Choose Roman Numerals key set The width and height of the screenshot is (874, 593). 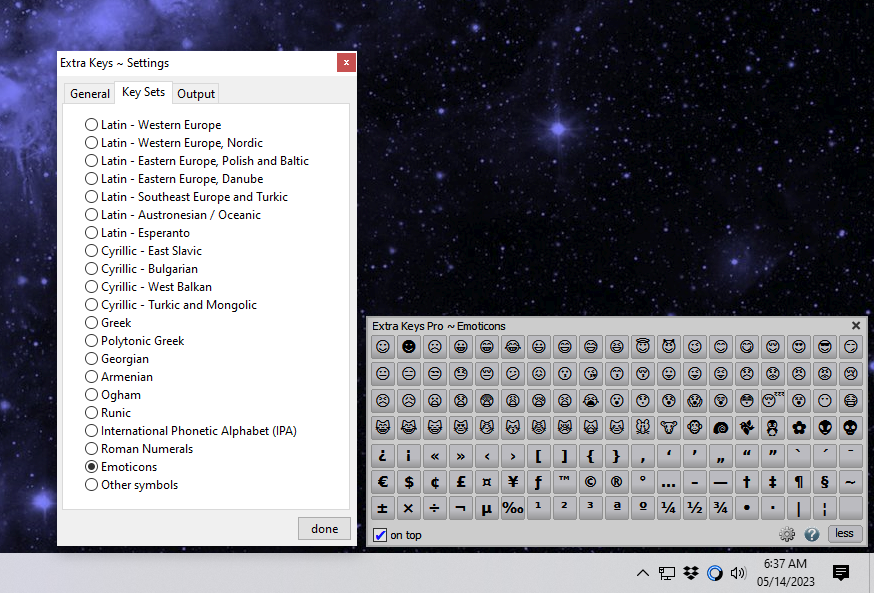tap(139, 449)
